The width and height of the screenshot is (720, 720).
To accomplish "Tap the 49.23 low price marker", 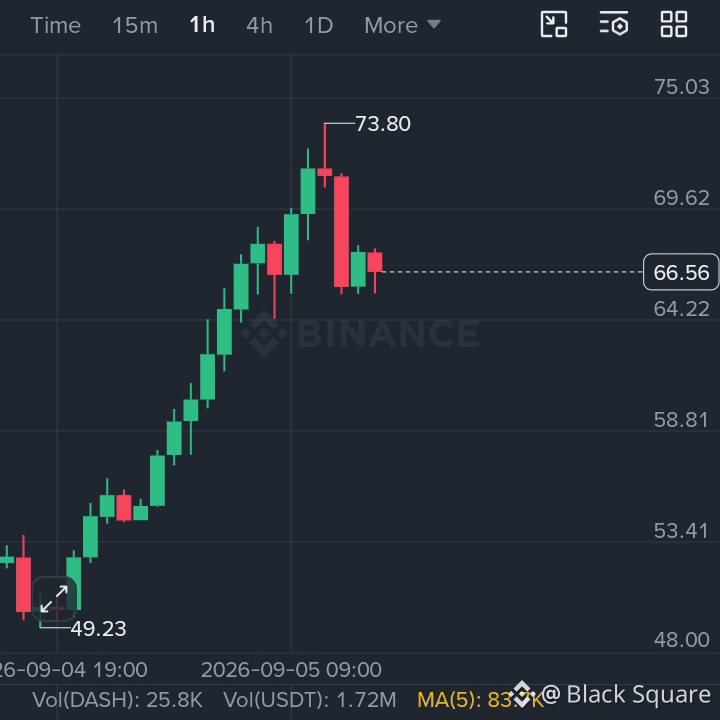I will point(98,629).
